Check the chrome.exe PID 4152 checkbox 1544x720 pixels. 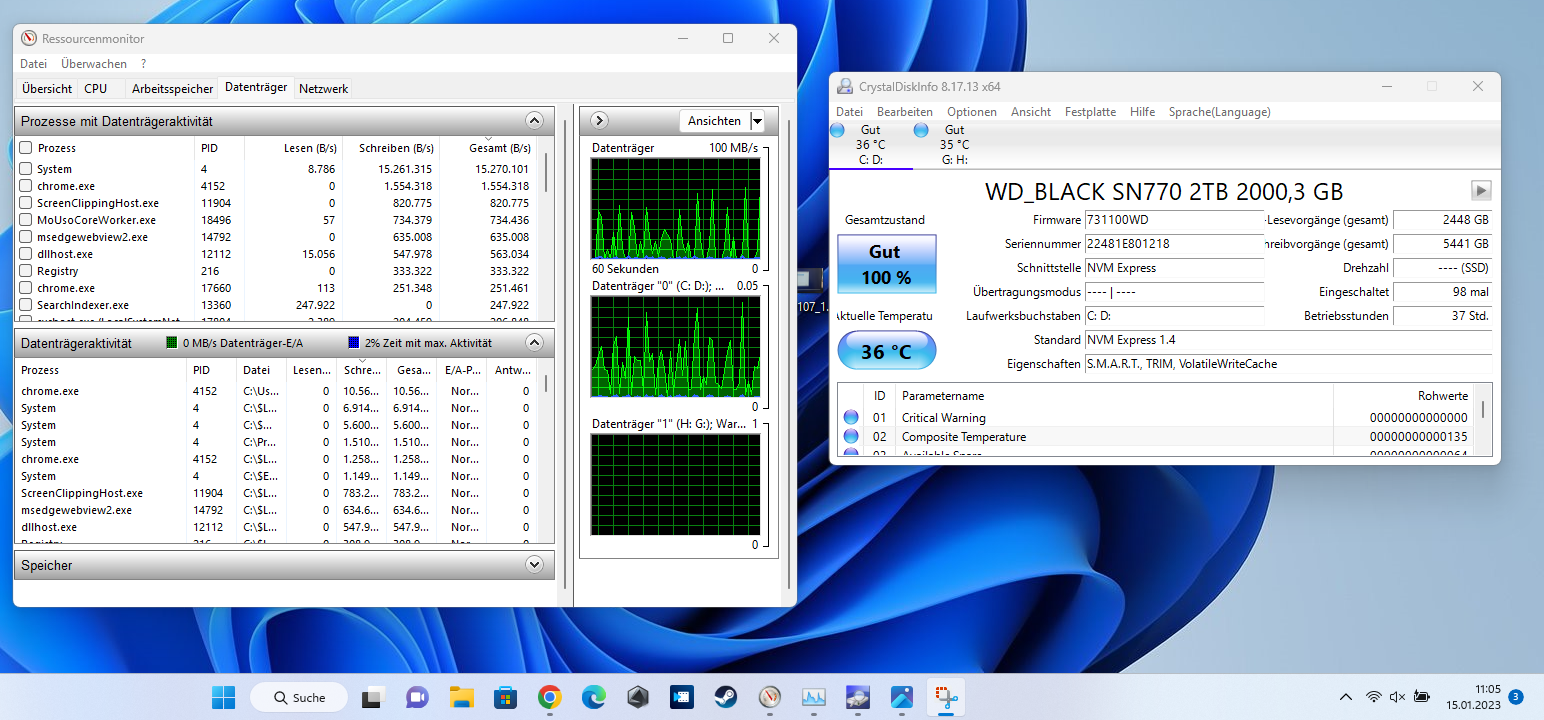(26, 186)
